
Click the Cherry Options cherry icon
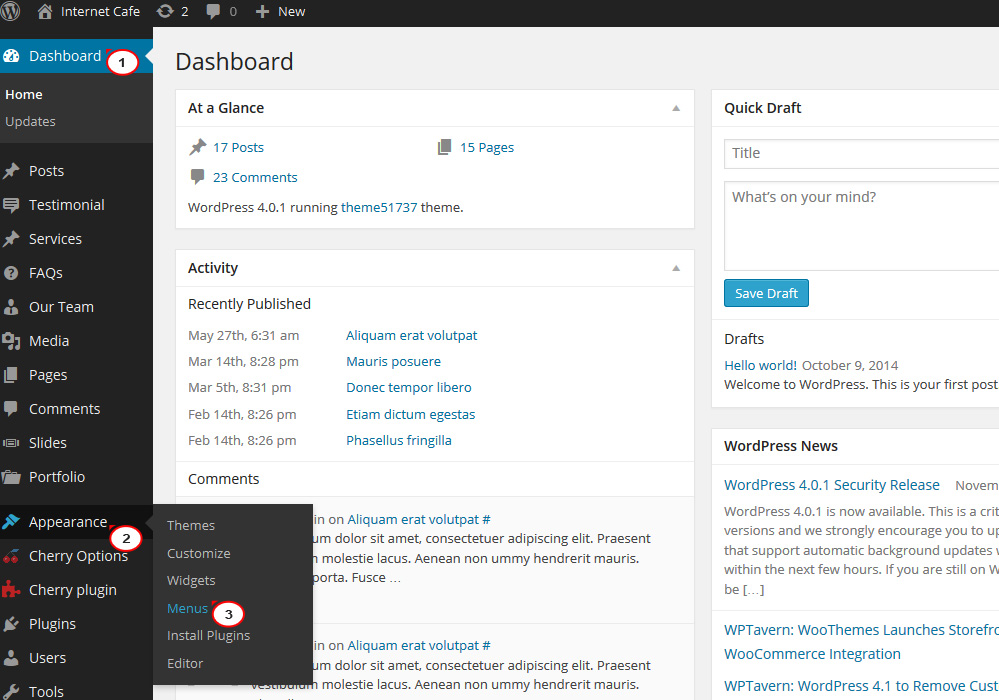tap(11, 556)
